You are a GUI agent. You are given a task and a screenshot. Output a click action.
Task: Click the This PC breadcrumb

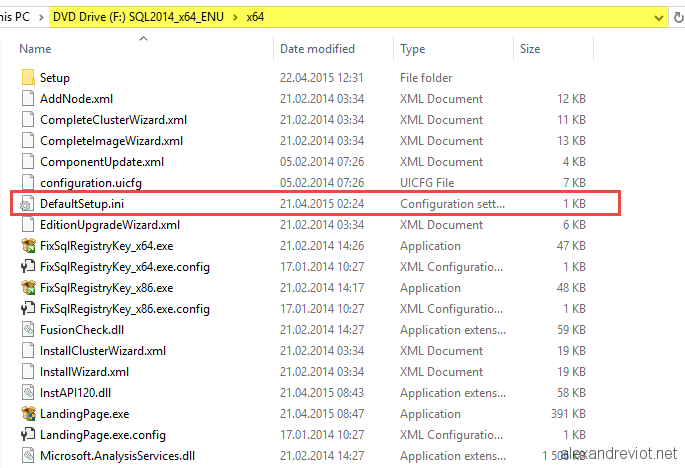(15, 17)
